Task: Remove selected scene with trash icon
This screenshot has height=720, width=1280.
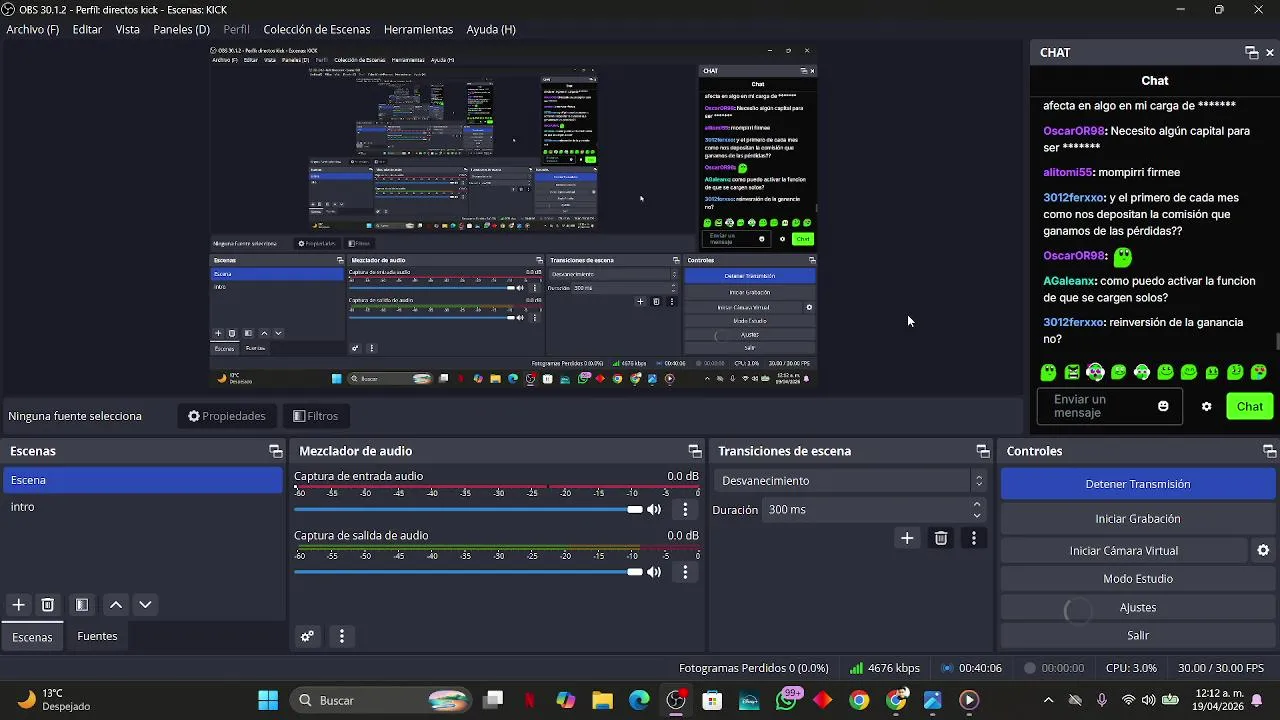Action: tap(47, 605)
